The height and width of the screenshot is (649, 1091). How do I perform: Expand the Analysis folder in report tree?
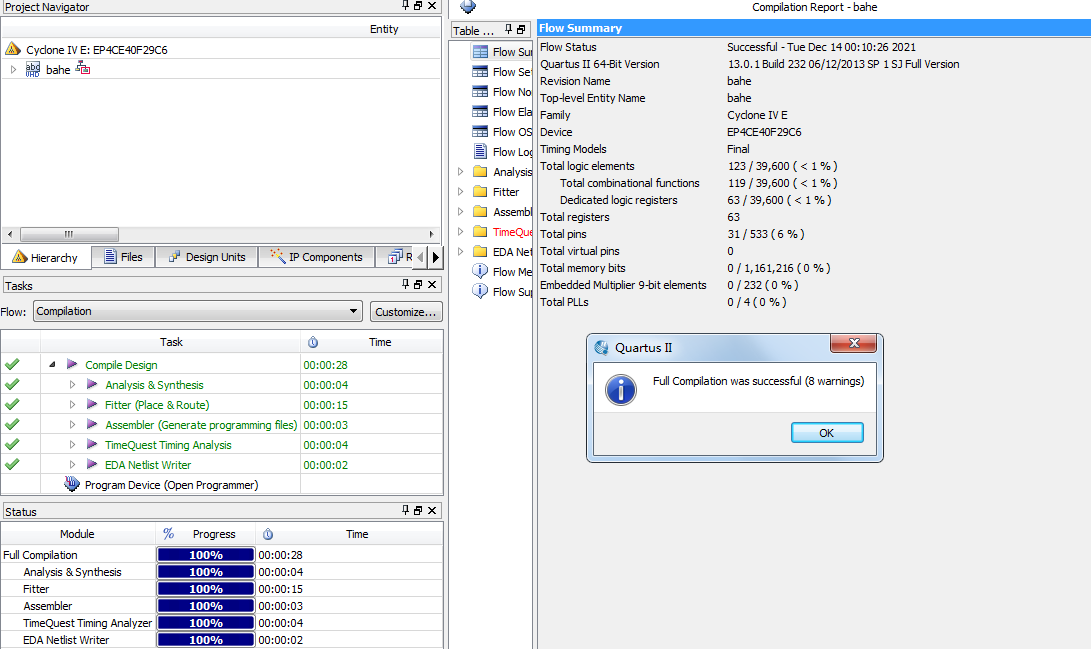(461, 171)
